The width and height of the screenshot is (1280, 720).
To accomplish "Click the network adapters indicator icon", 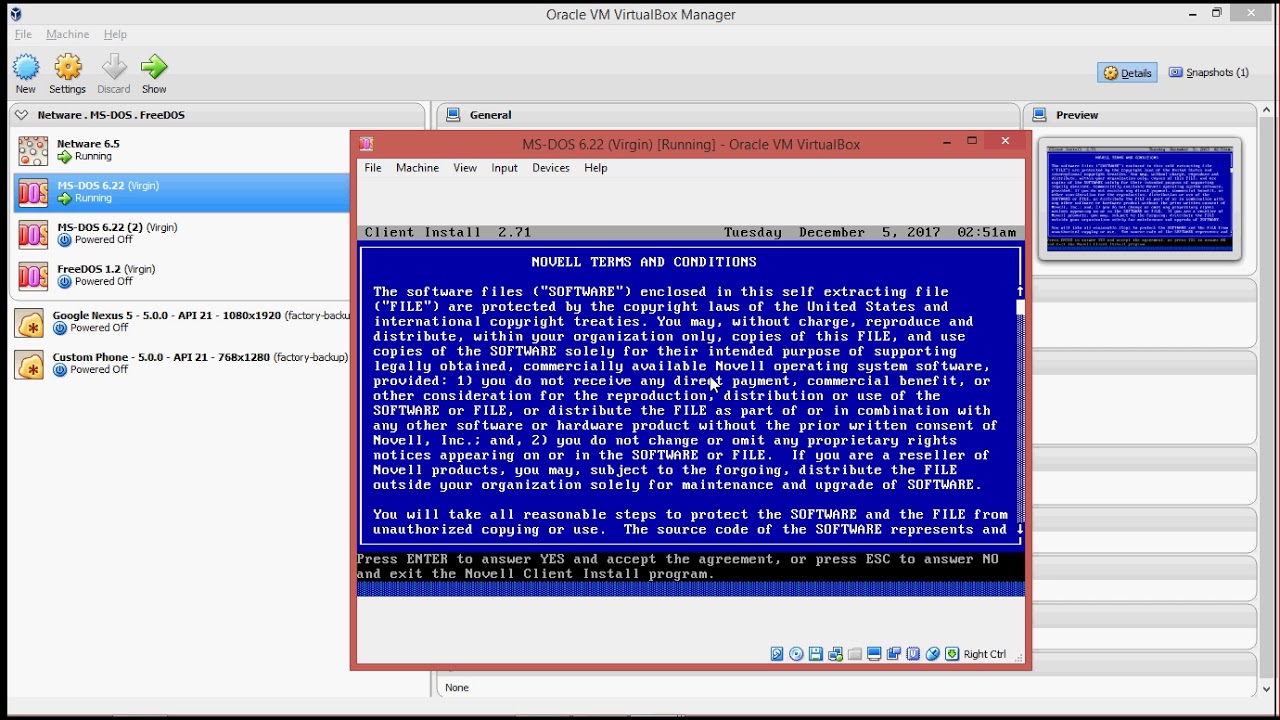I will pyautogui.click(x=835, y=654).
